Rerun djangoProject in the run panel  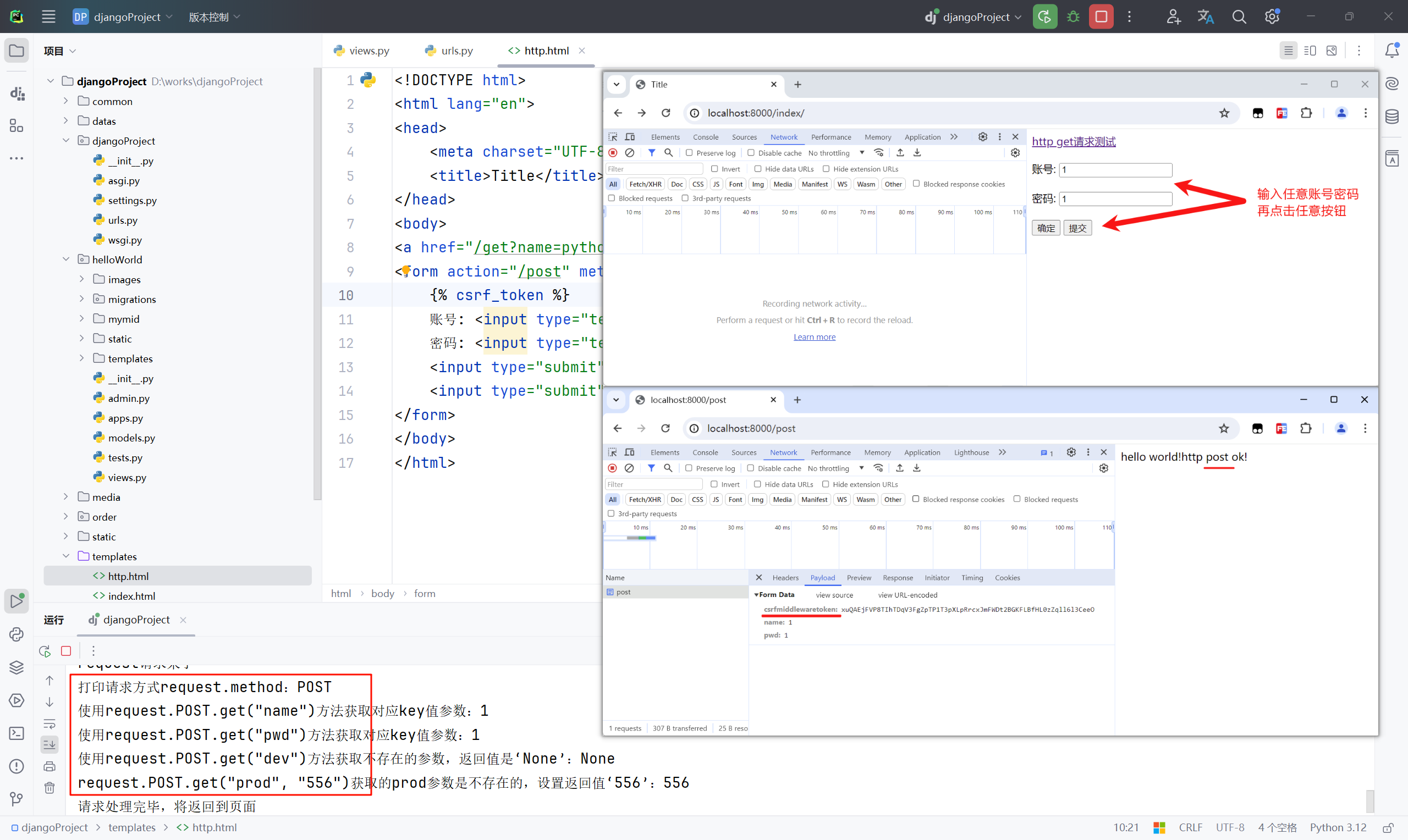[45, 650]
